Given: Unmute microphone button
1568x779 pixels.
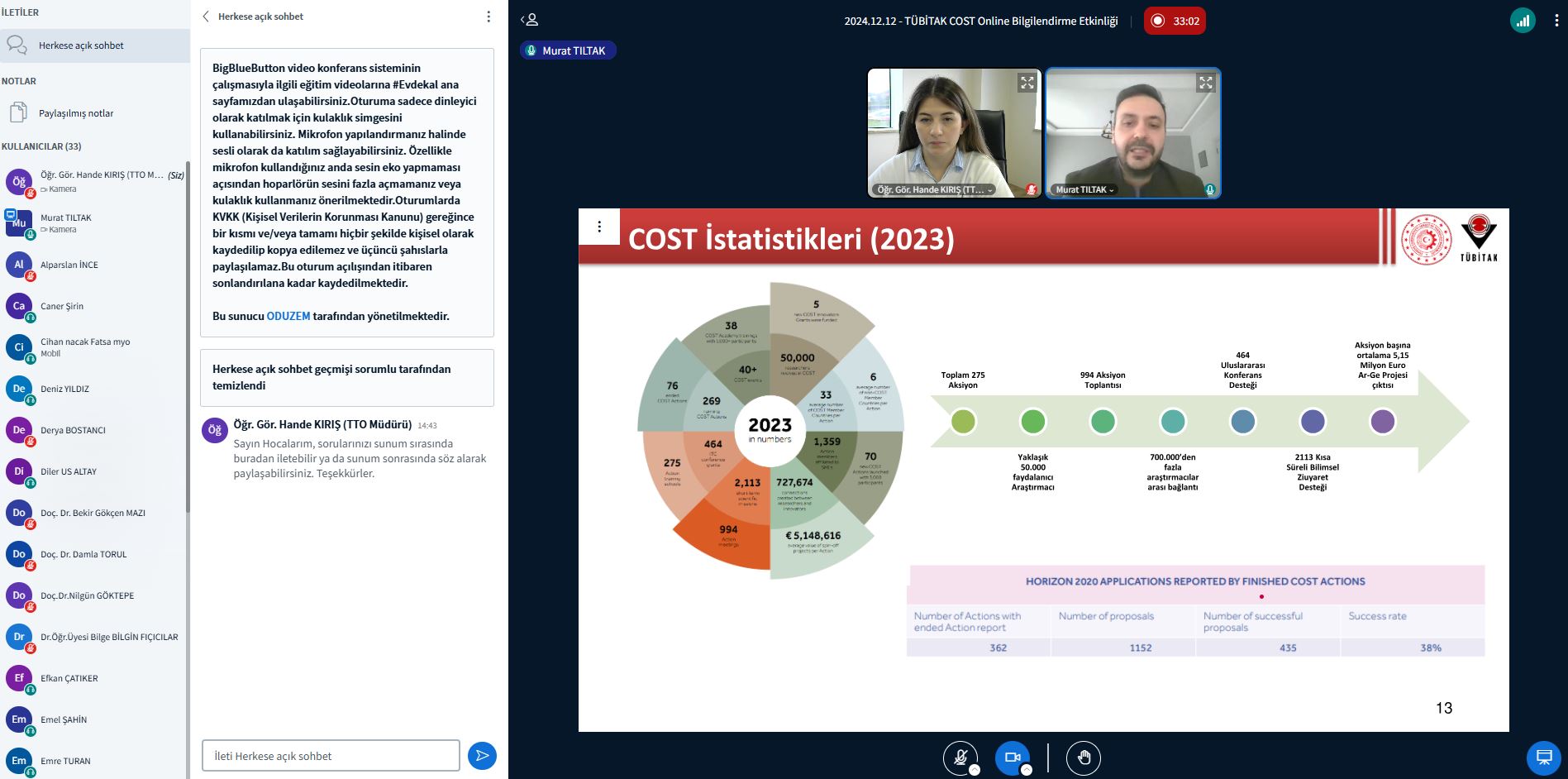Looking at the screenshot, I should [x=960, y=757].
